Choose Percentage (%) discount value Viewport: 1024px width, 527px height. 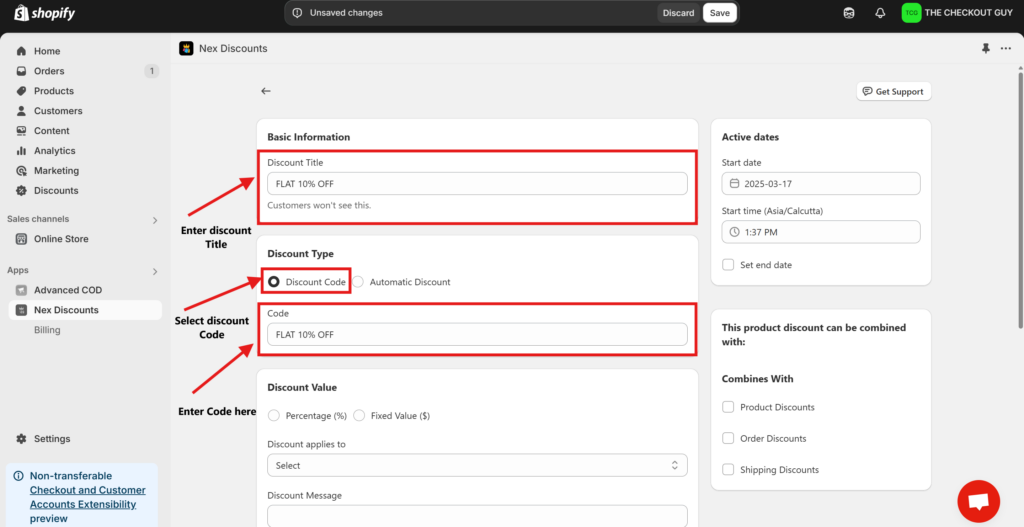274,415
